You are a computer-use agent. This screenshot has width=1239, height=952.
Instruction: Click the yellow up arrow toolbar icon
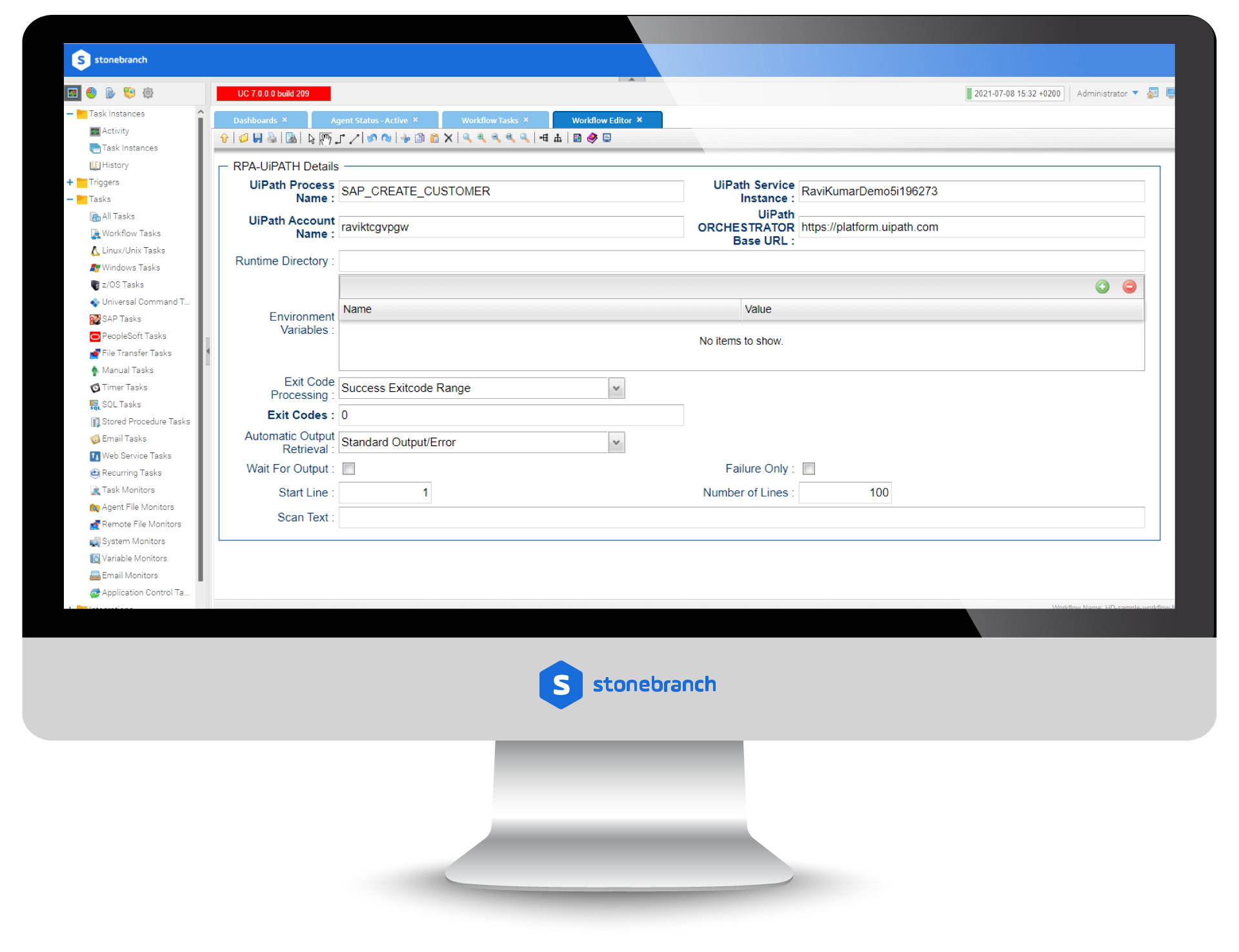coord(224,138)
